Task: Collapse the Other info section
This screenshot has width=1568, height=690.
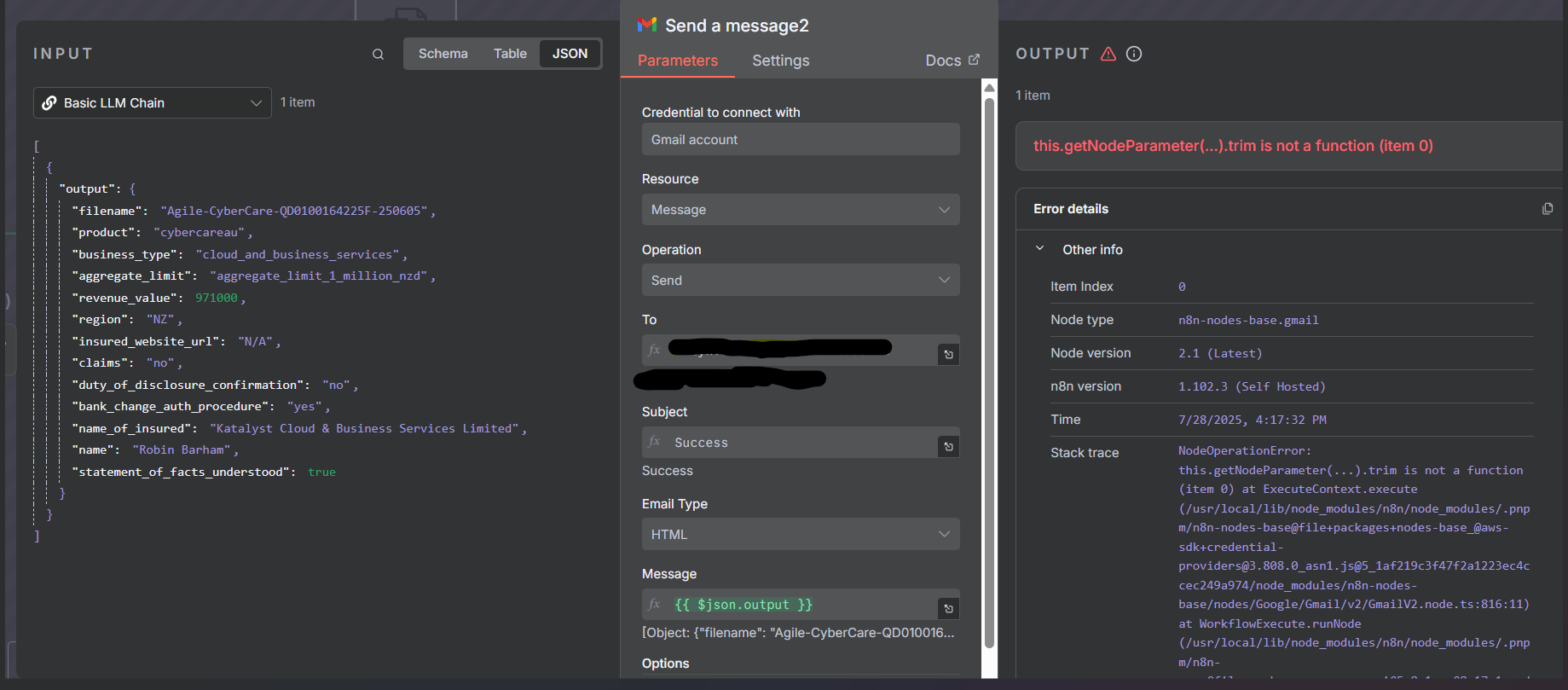Action: [x=1039, y=249]
